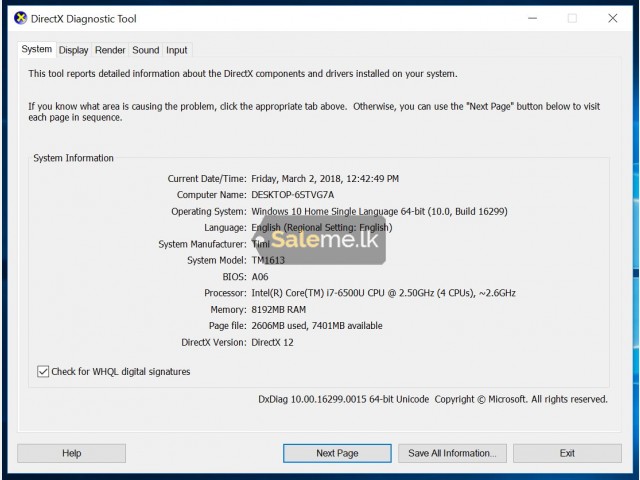Click the 'DirectX Version:' label
This screenshot has width=640, height=480.
[214, 342]
